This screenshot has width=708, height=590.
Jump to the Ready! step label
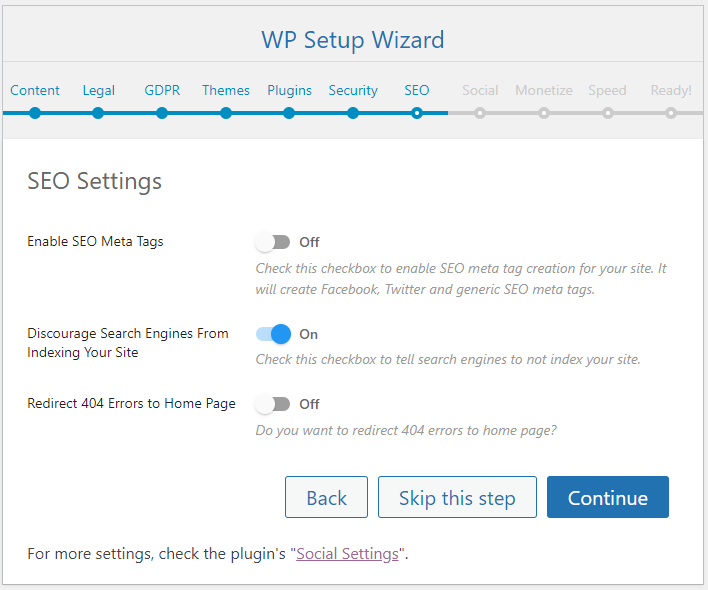(671, 90)
